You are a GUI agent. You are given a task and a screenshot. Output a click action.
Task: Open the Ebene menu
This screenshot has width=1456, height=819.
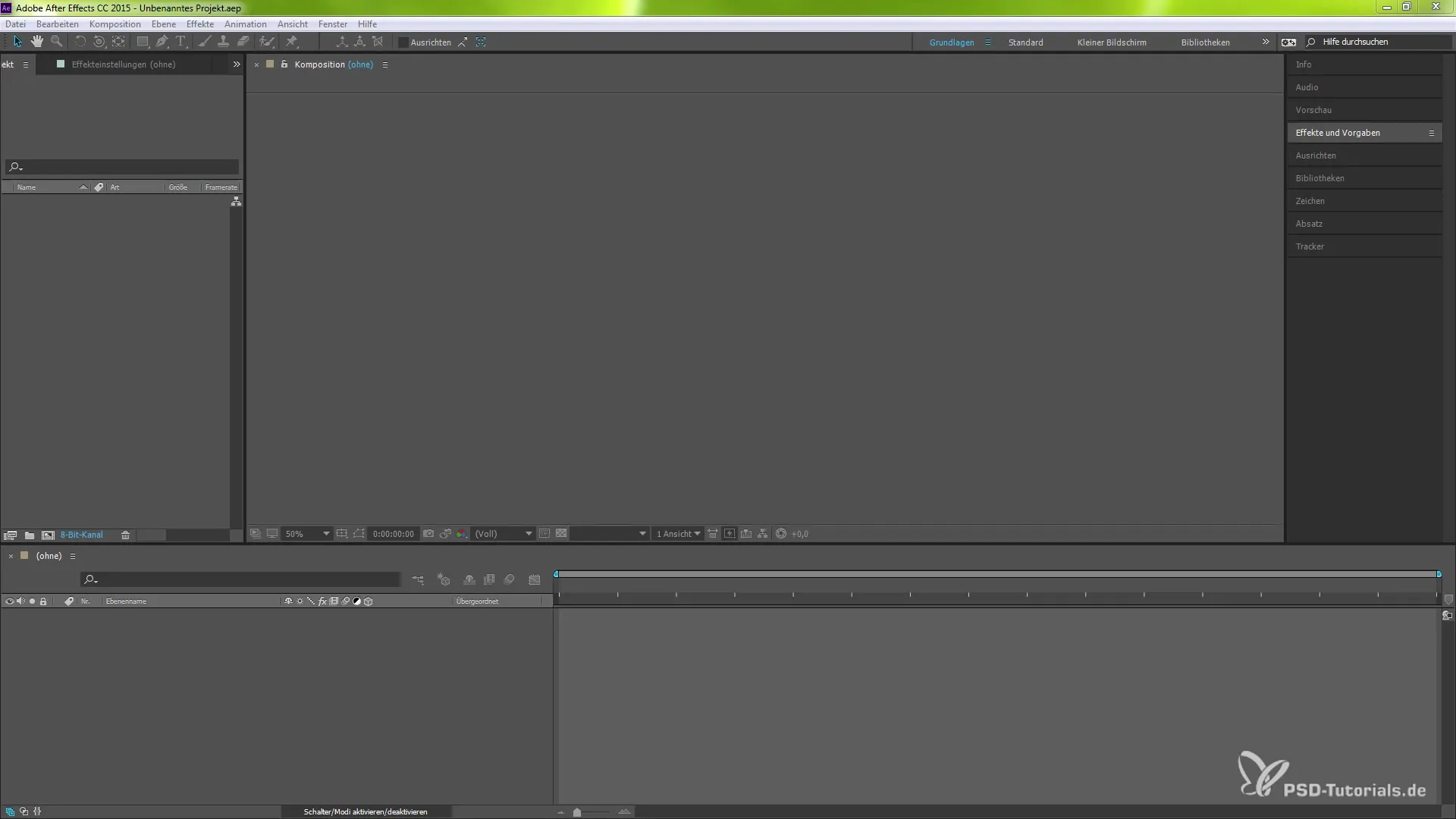[x=163, y=24]
